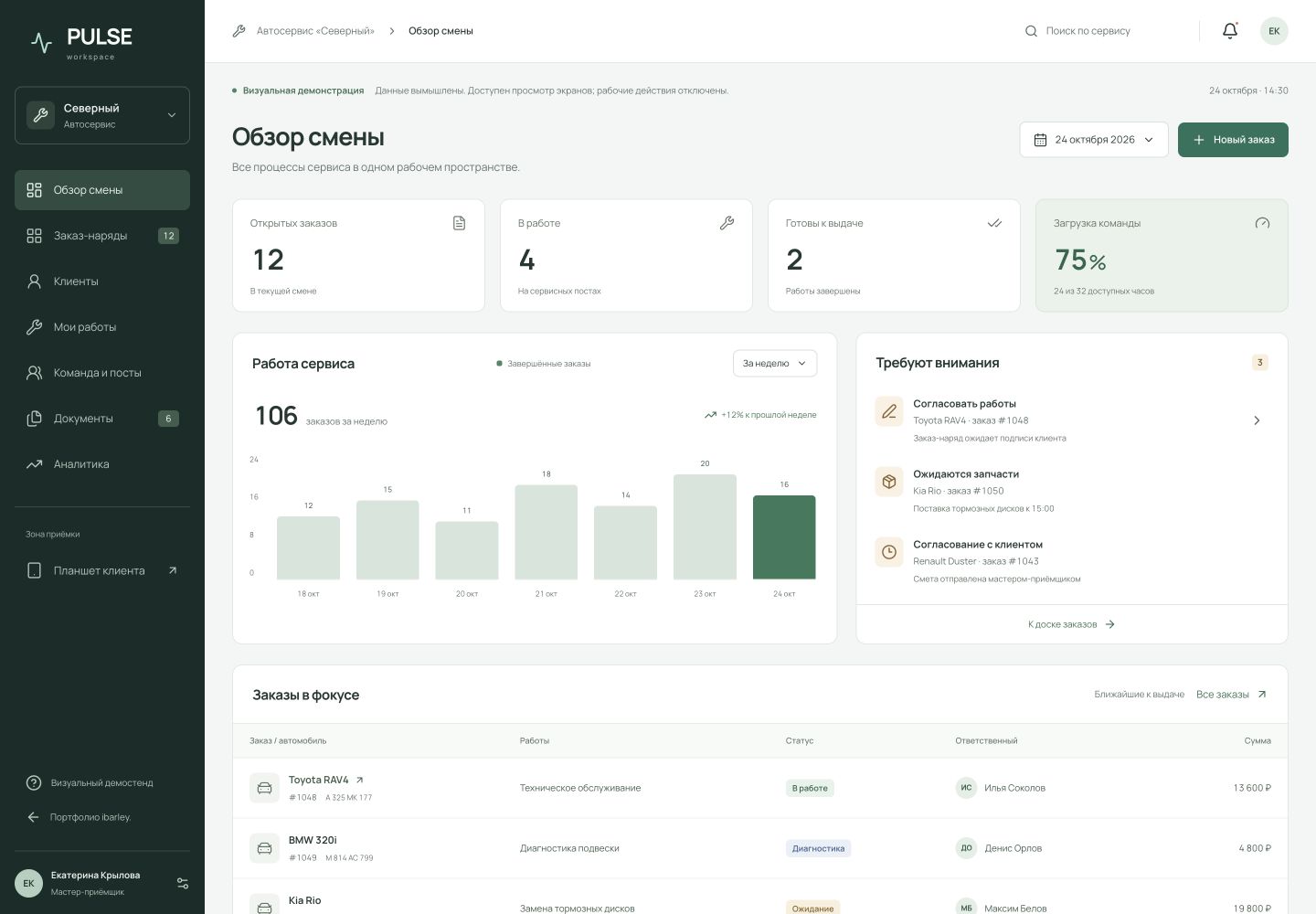Click the box icon for Ожидаются запчасти

(889, 482)
